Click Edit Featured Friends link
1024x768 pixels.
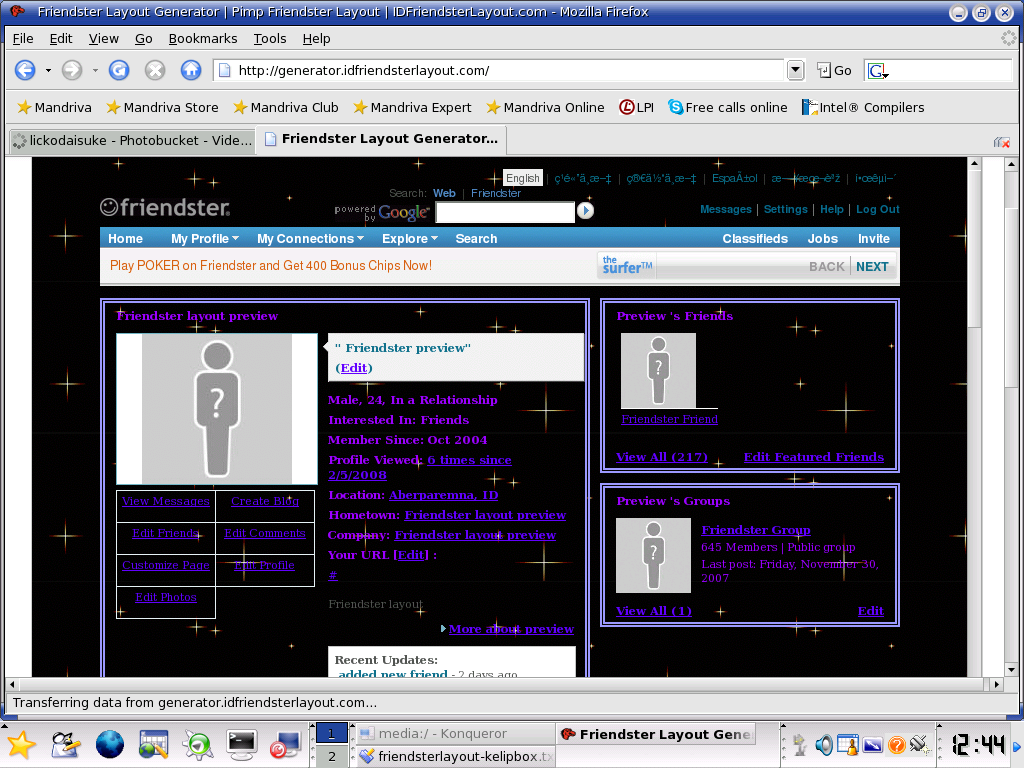[814, 457]
